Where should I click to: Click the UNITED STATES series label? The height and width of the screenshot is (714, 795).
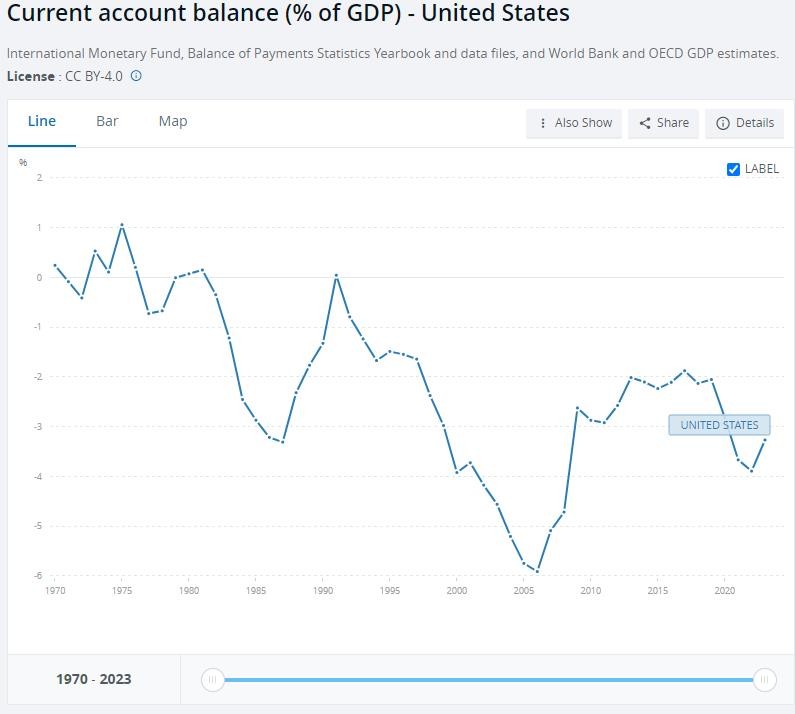(x=719, y=425)
